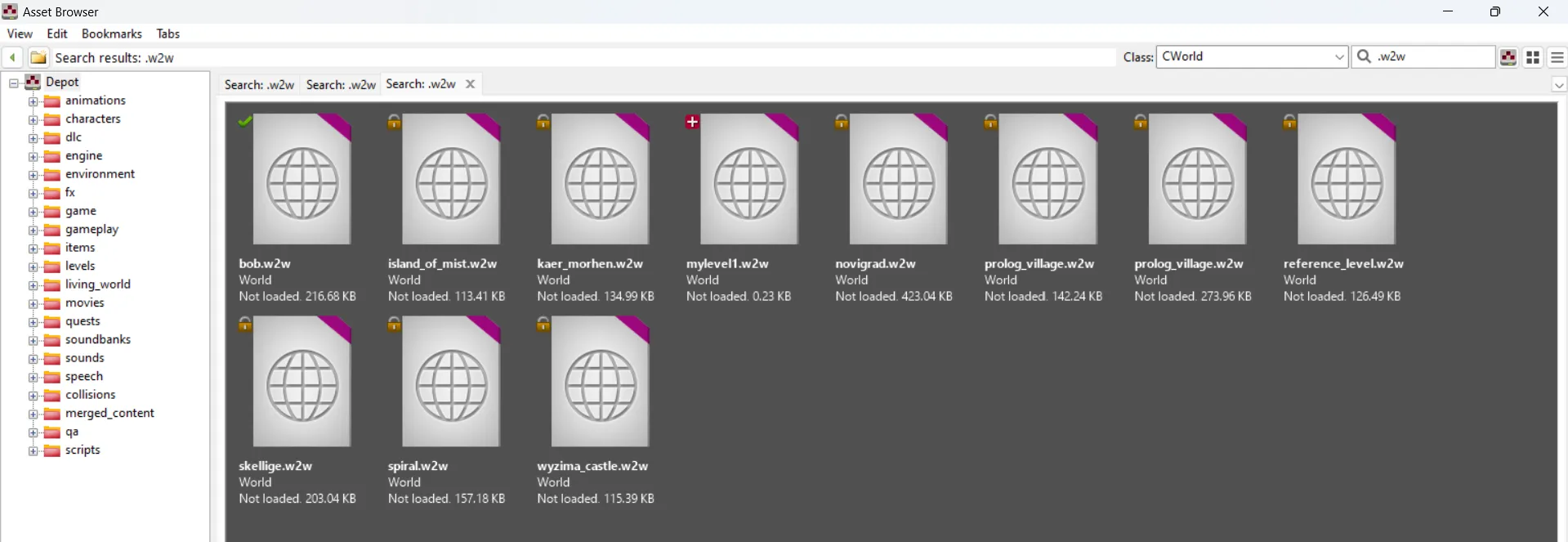Expand the dlc folder node
This screenshot has width=1568, height=542.
coord(34,138)
